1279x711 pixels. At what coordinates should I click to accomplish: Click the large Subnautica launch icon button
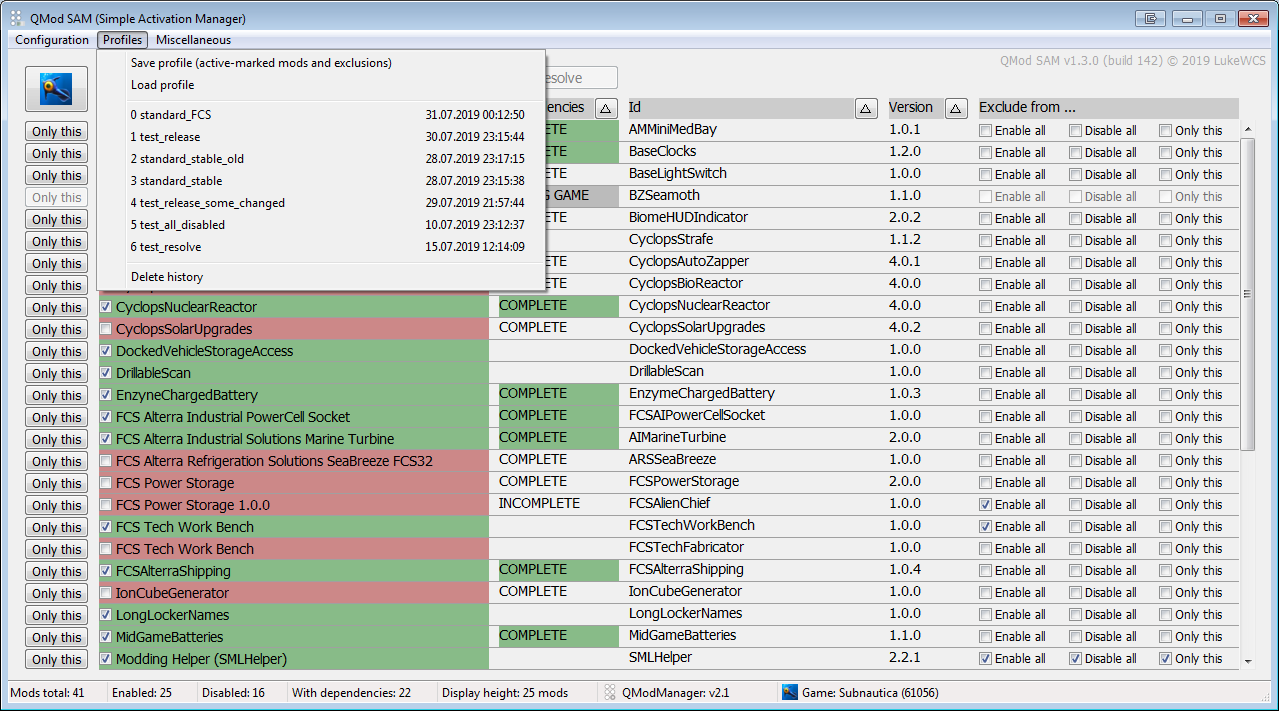[x=56, y=90]
